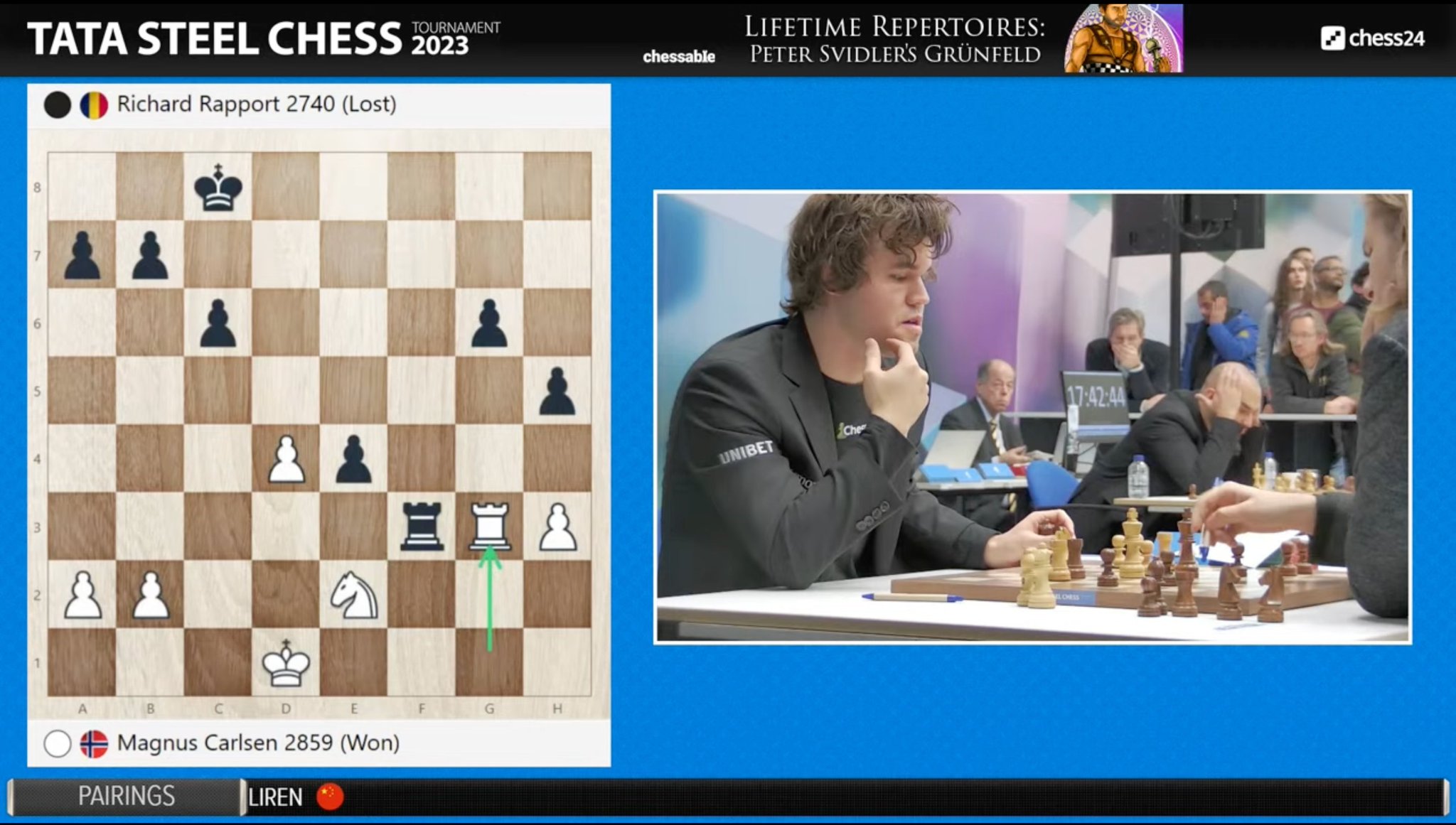Screen dimensions: 1456x825
Task: Click the Romanian flag beside Richard Rapport
Action: pos(94,105)
